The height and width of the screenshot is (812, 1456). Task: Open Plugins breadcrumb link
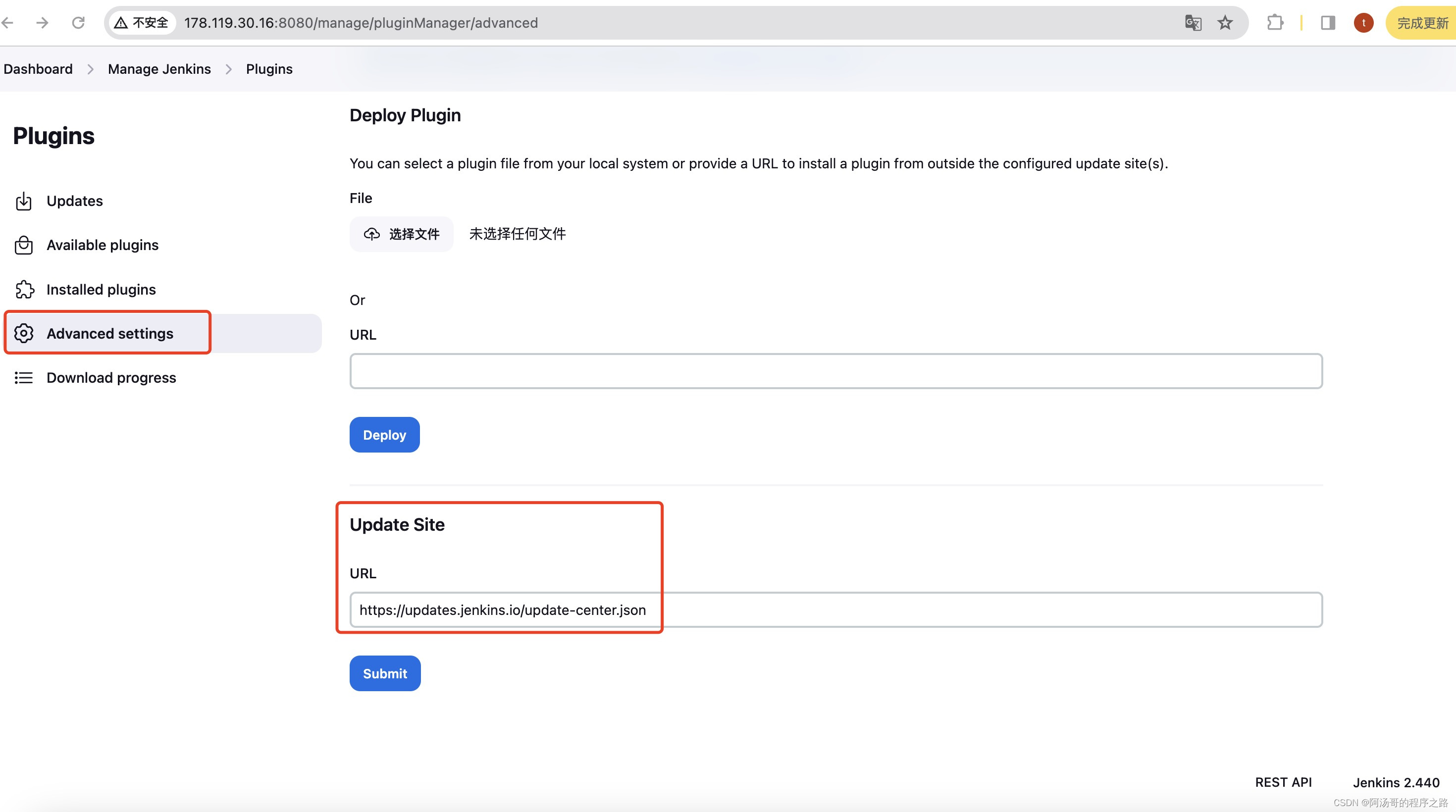pos(269,69)
